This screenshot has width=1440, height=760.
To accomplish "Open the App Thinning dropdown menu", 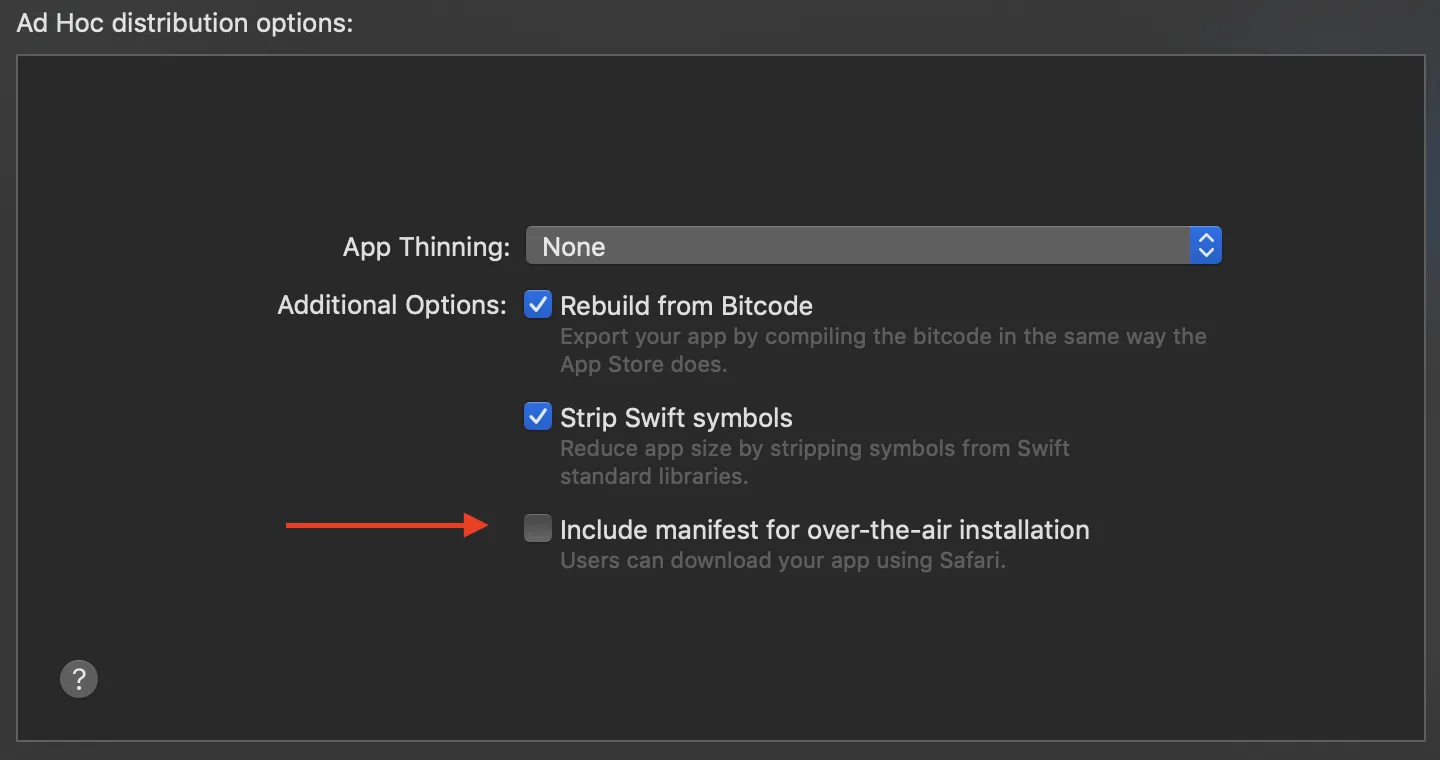I will coord(872,246).
